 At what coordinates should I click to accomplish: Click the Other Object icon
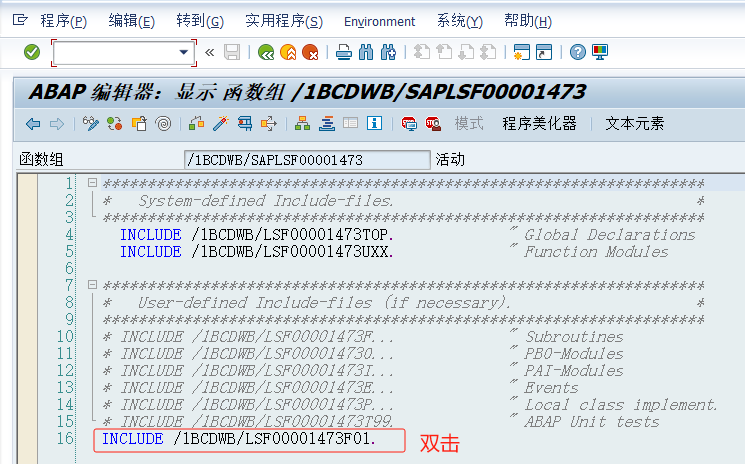139,123
